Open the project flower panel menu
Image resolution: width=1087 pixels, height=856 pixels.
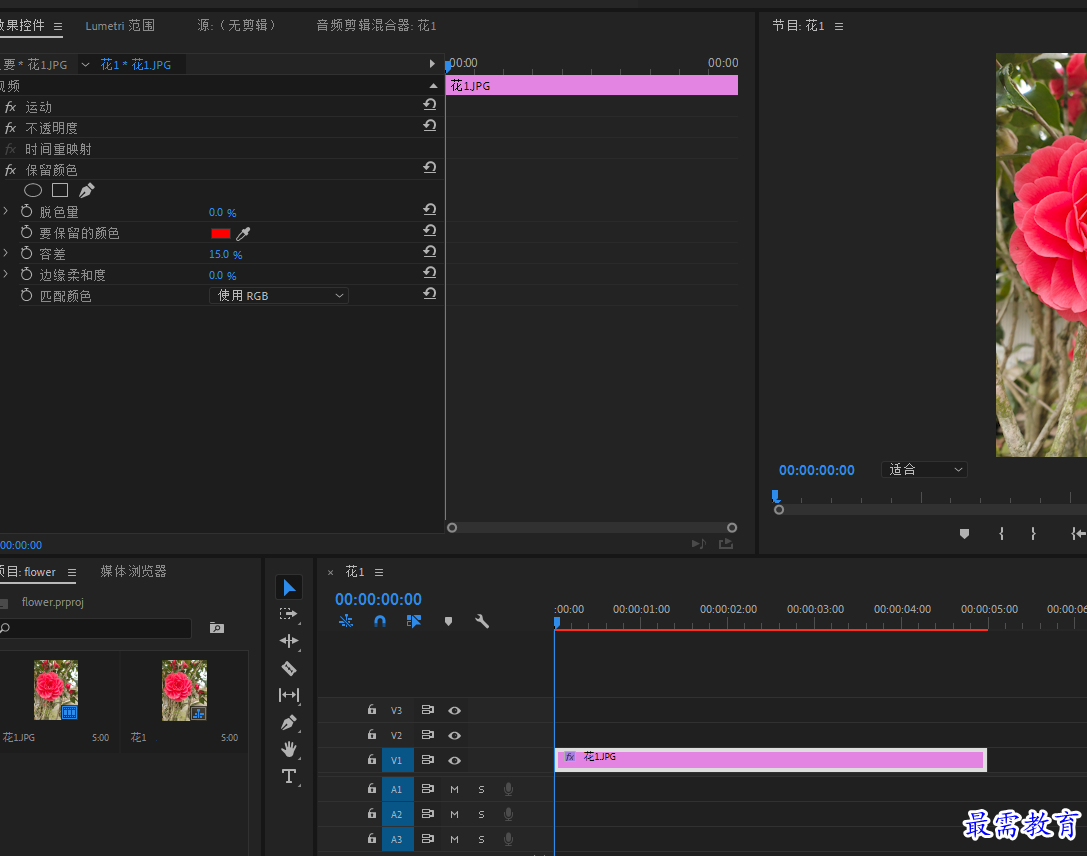[72, 573]
